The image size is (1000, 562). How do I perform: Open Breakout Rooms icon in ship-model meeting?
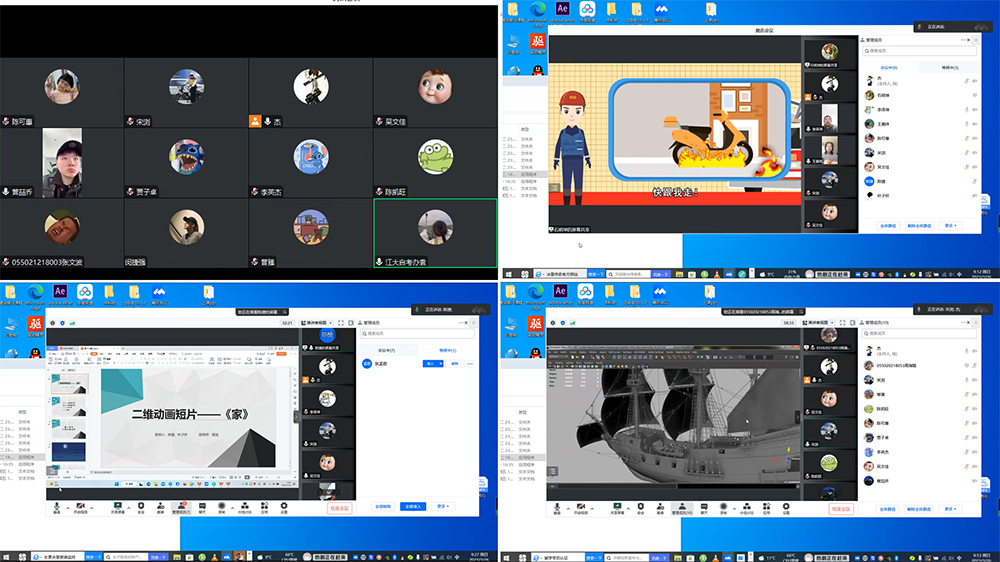[x=747, y=507]
